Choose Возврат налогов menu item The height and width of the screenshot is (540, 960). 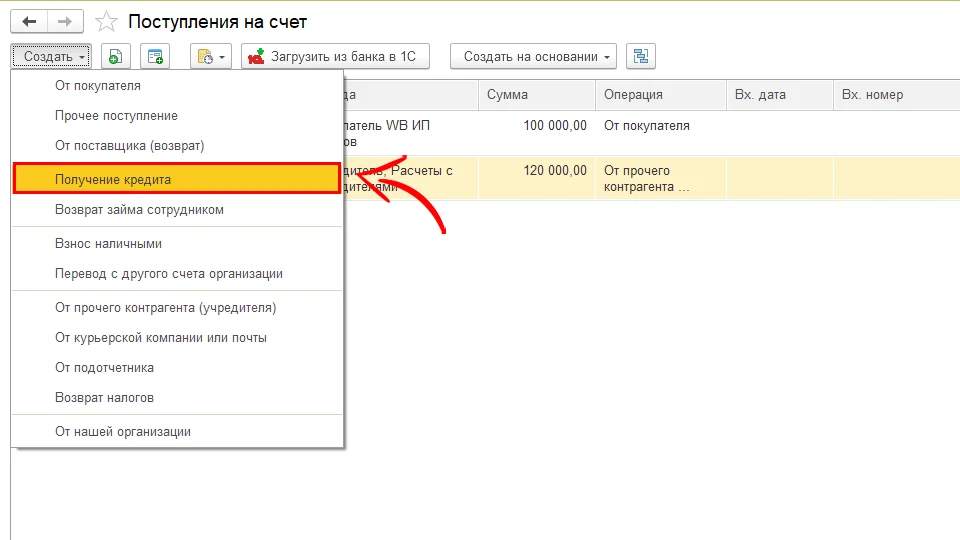click(x=104, y=398)
